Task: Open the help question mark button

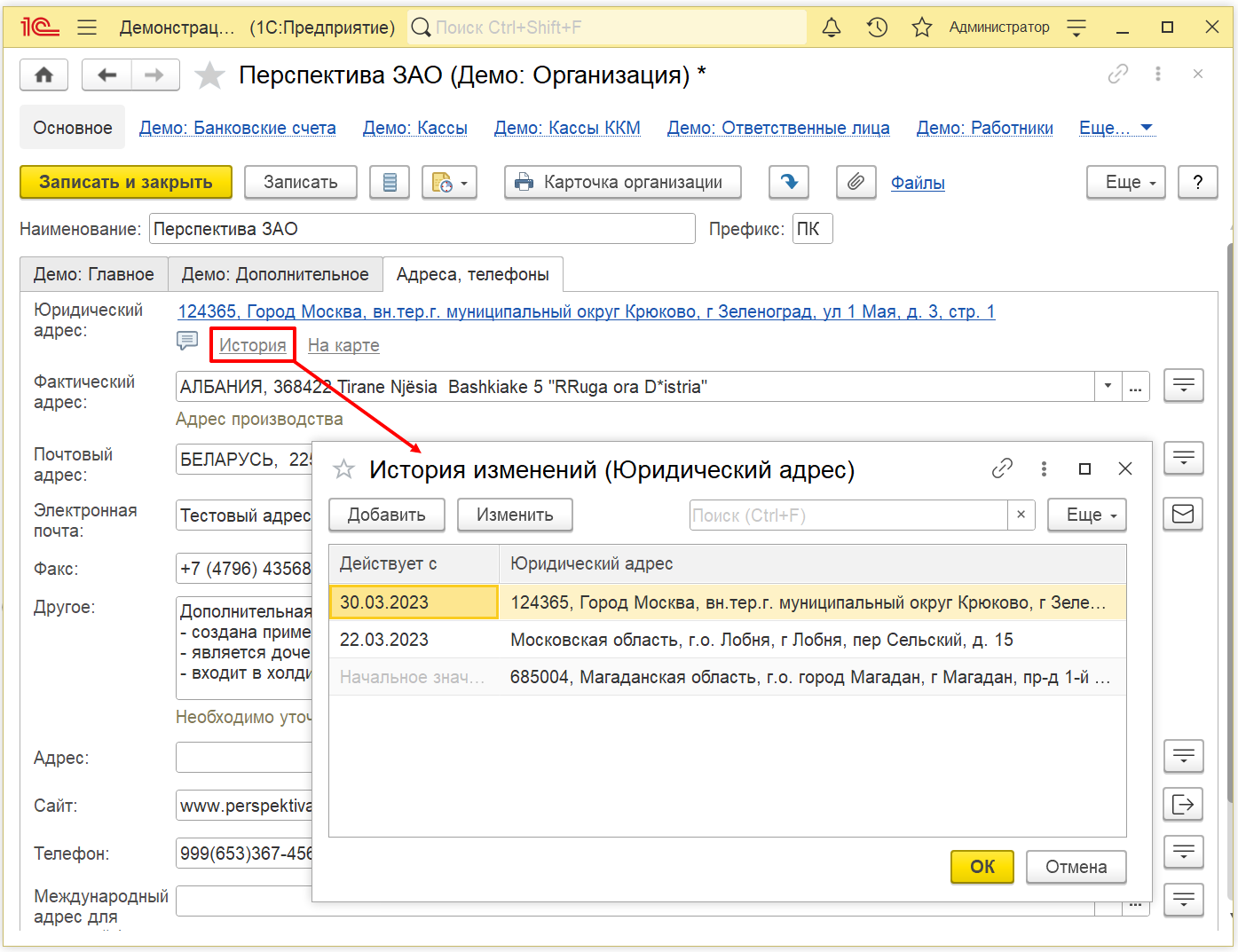Action: [x=1198, y=182]
